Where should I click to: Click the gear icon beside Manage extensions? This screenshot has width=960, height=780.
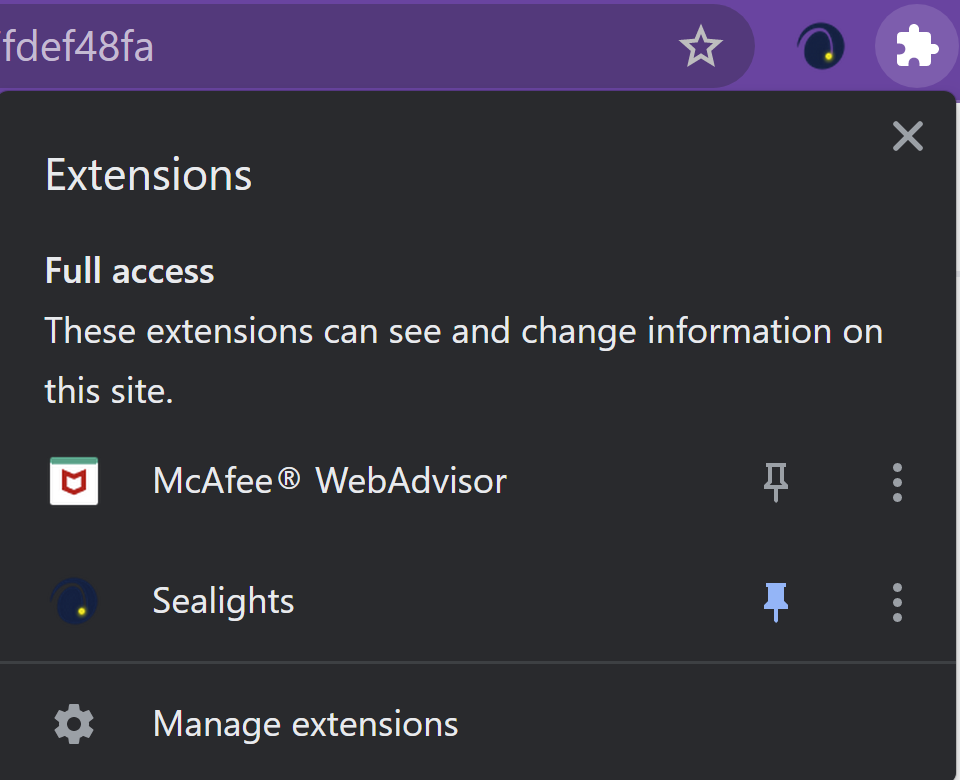[x=74, y=724]
